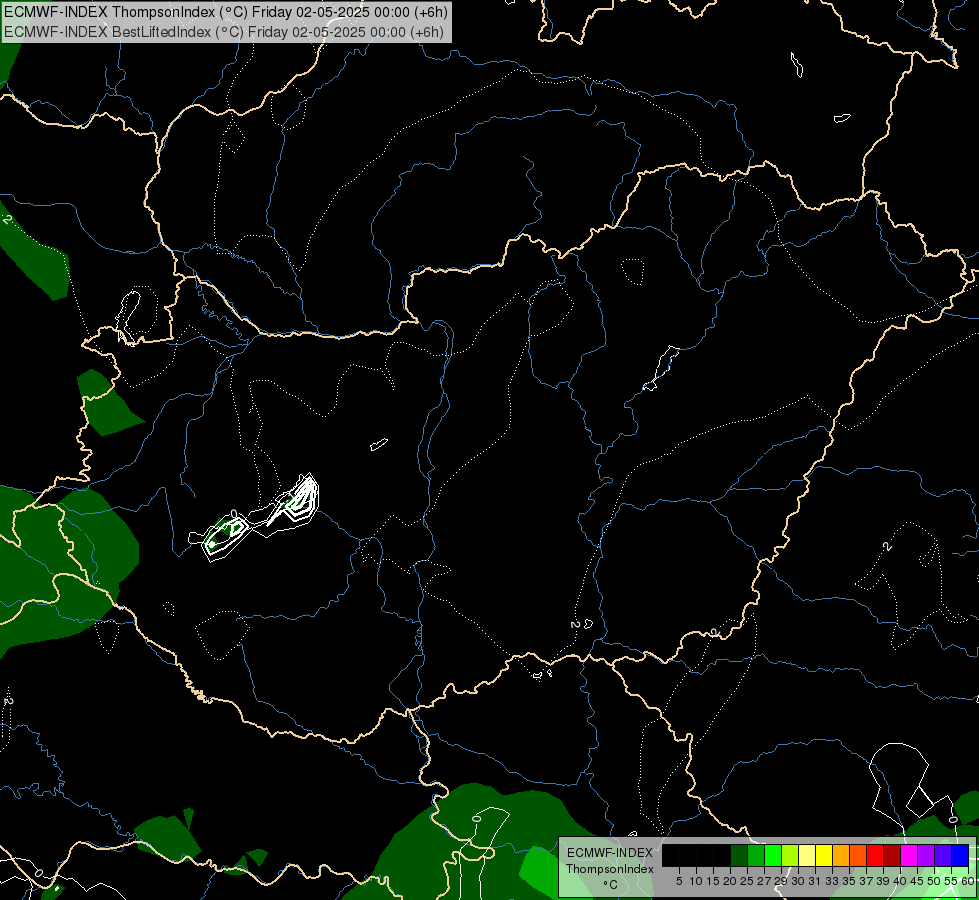979x900 pixels.
Task: Click the legend tick value 33
Action: [x=832, y=881]
